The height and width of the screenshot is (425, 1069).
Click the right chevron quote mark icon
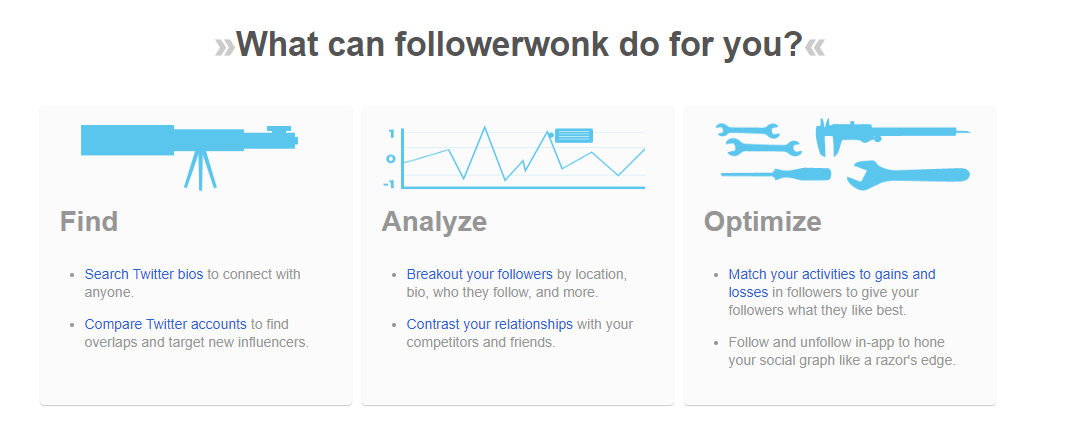click(x=815, y=46)
